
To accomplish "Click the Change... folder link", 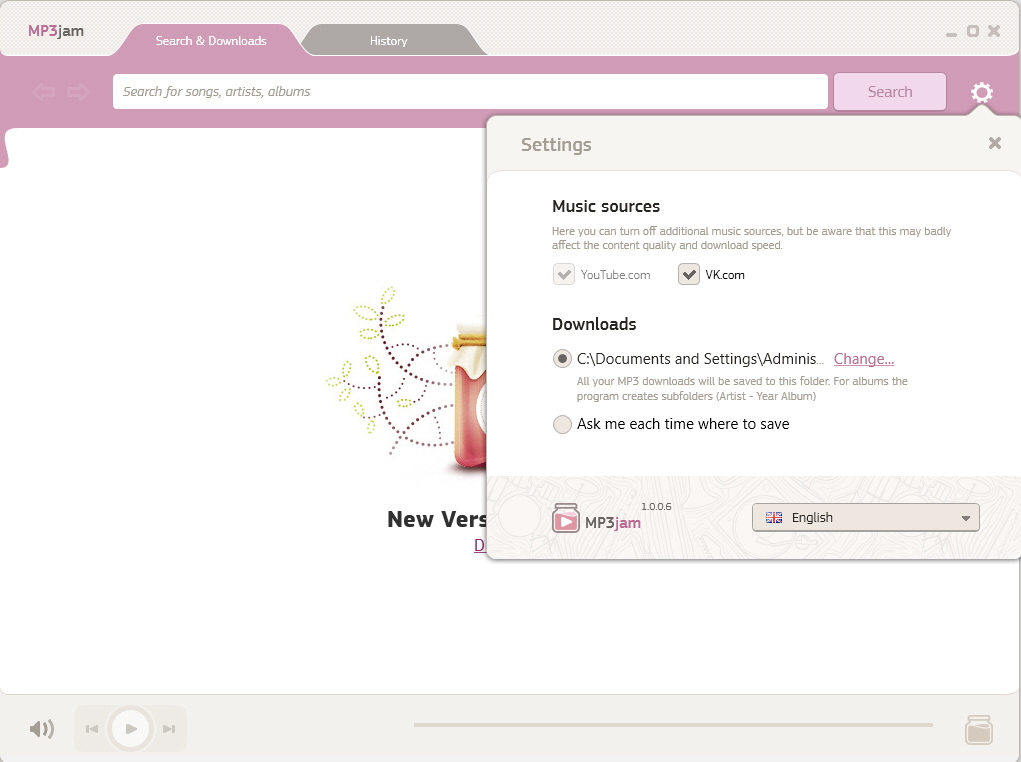I will [863, 359].
